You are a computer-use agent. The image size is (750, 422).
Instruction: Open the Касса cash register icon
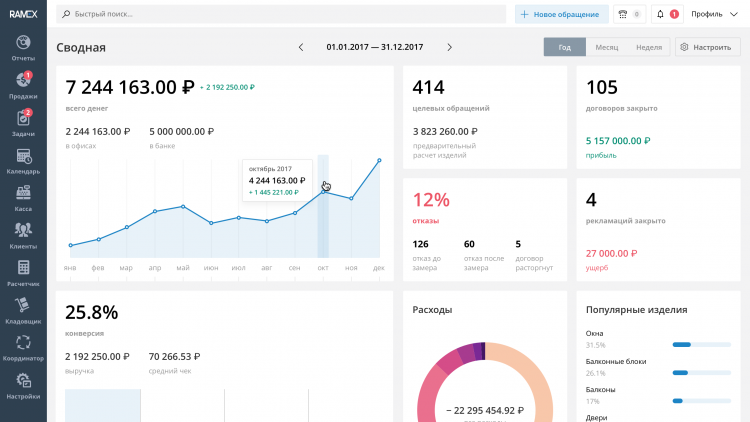(23, 196)
